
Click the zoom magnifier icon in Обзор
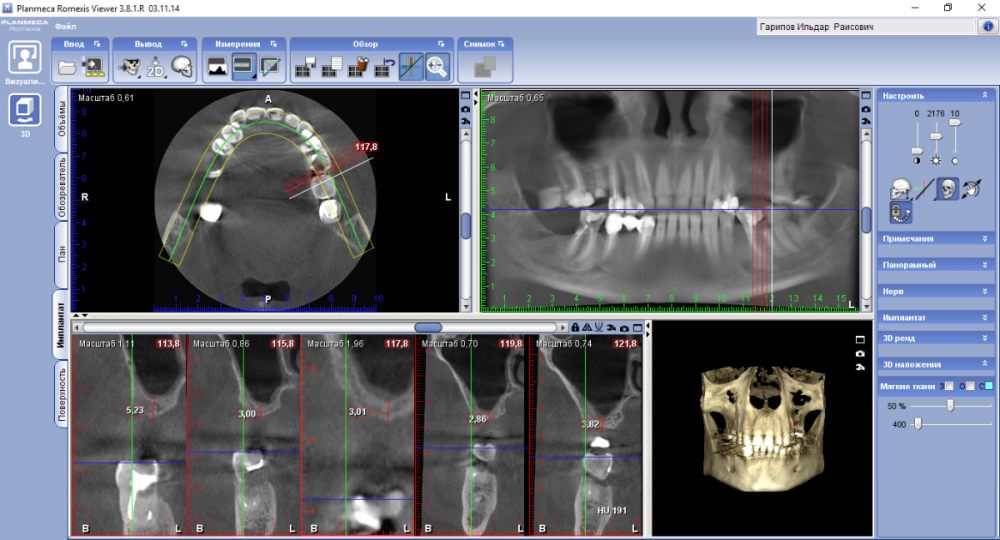click(437, 67)
